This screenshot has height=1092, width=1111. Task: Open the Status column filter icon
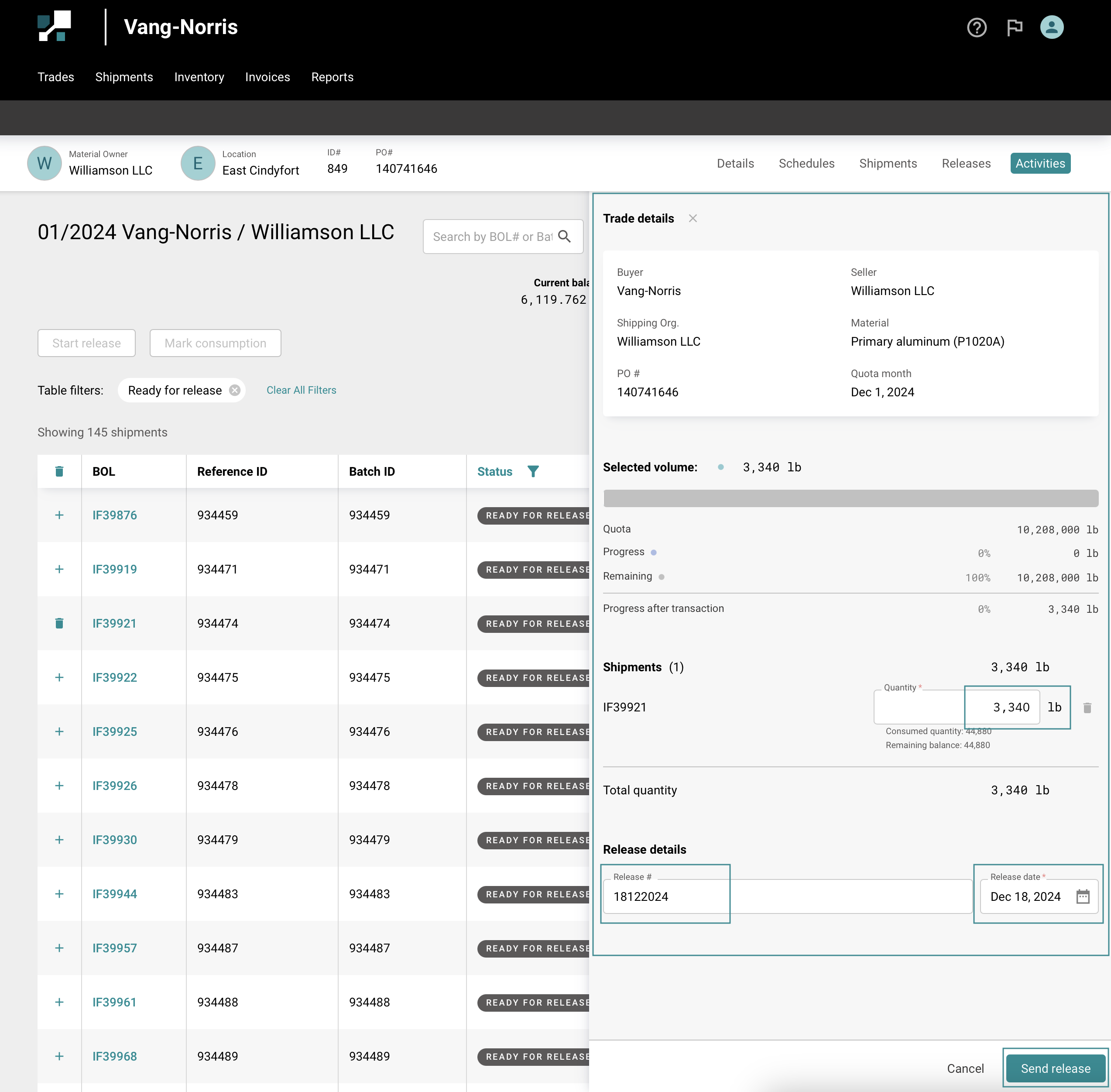(533, 471)
